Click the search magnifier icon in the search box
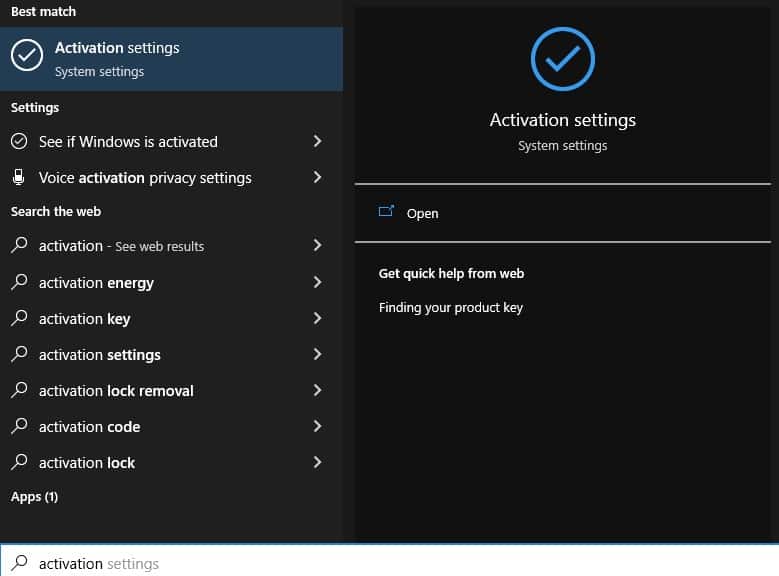Viewport: 779px width, 576px height. 19,563
